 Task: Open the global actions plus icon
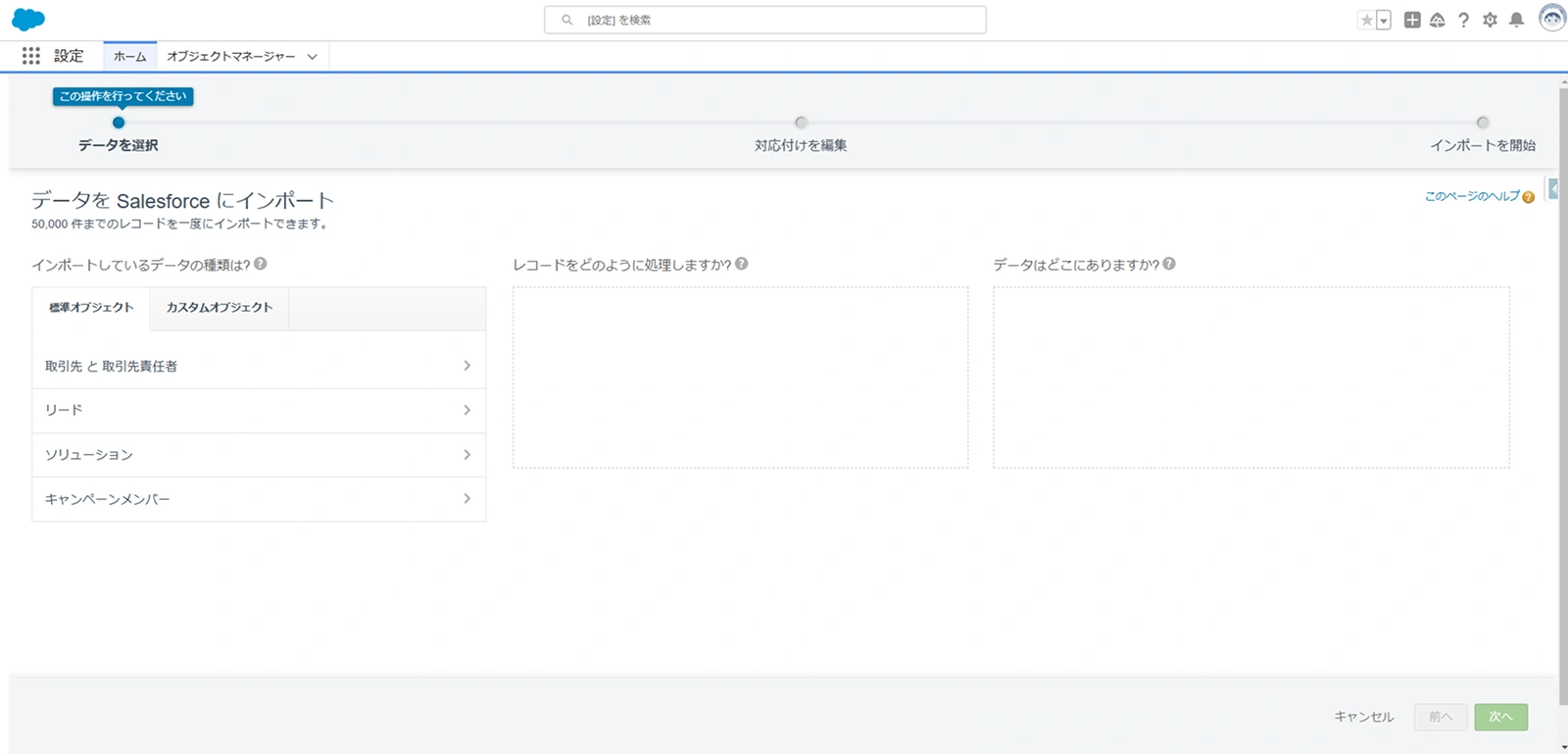pyautogui.click(x=1412, y=20)
